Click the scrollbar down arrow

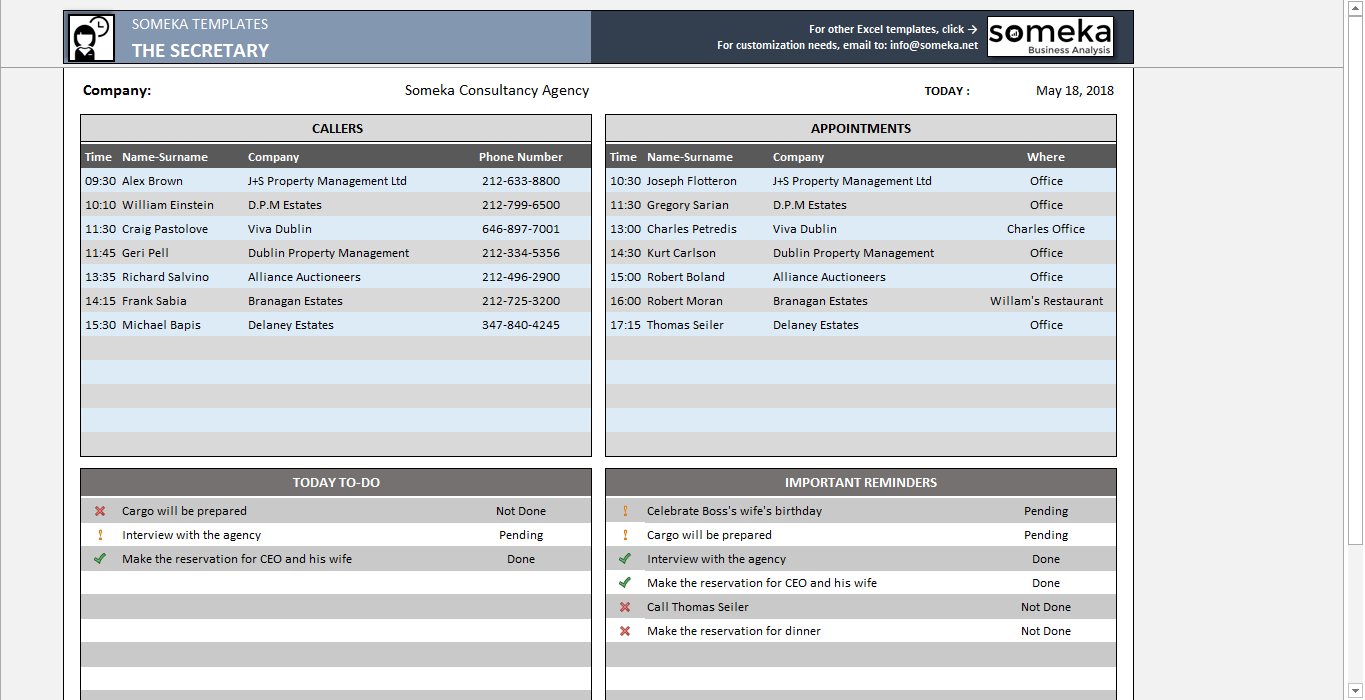coord(1357,689)
